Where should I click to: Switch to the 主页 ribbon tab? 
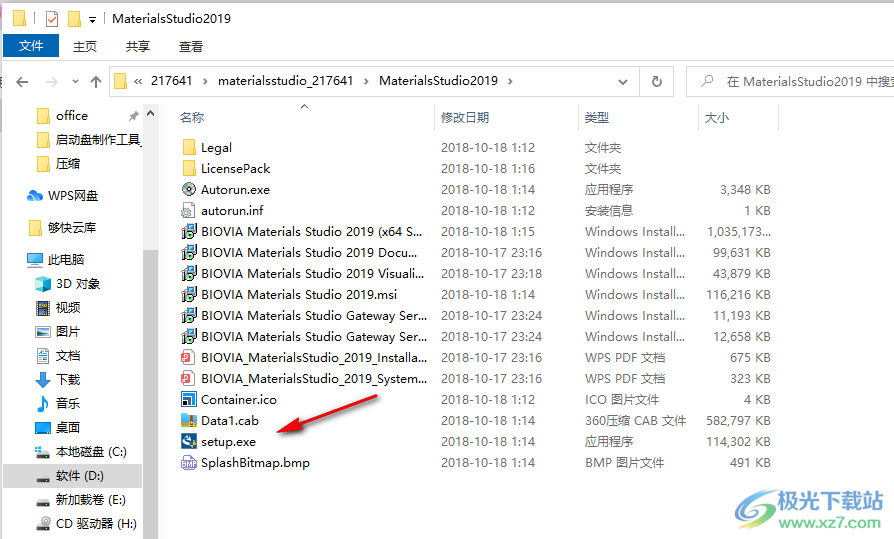coord(85,46)
